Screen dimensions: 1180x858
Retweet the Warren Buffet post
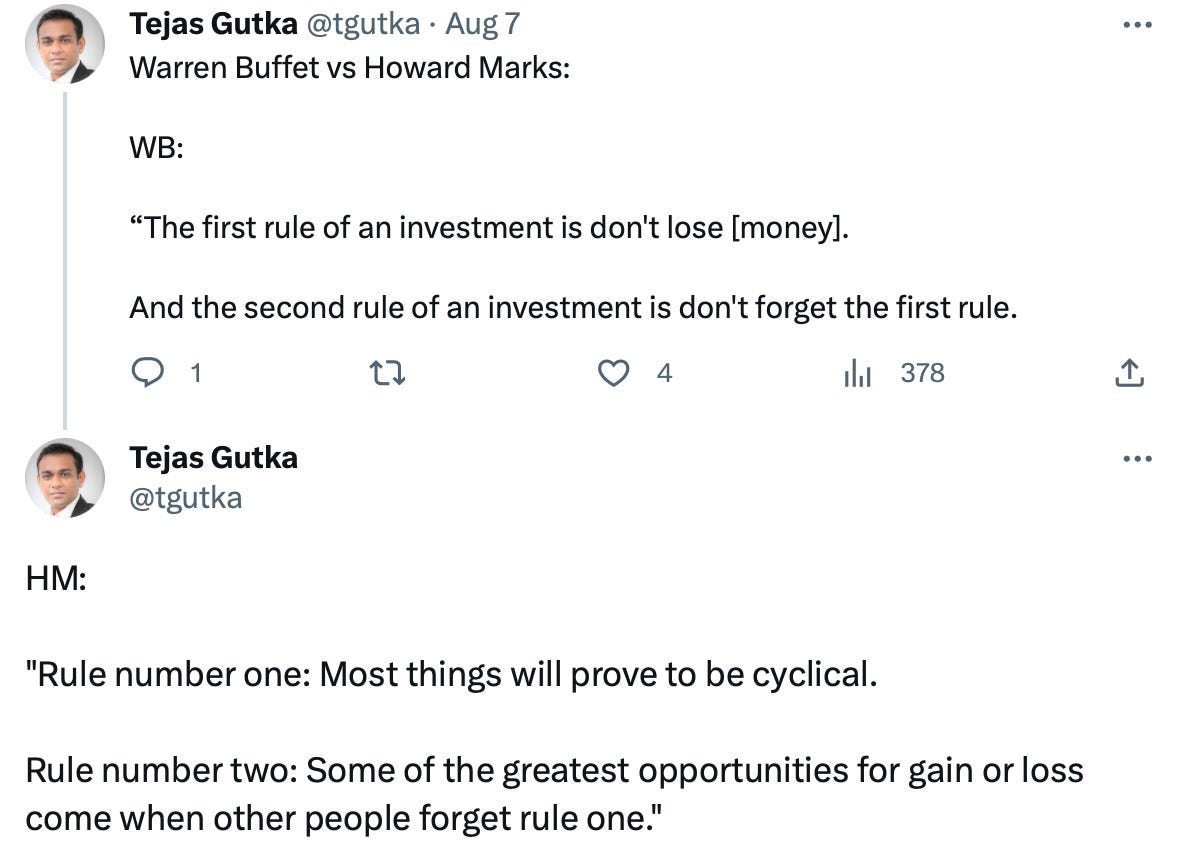(388, 373)
